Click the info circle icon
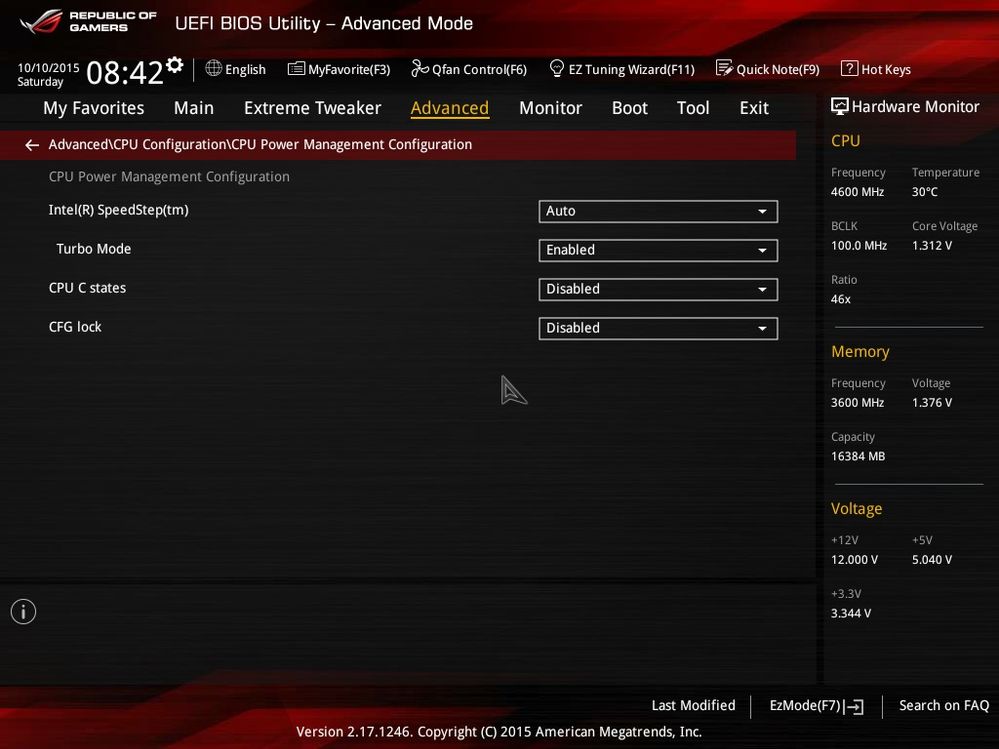The height and width of the screenshot is (749, 999). [24, 611]
